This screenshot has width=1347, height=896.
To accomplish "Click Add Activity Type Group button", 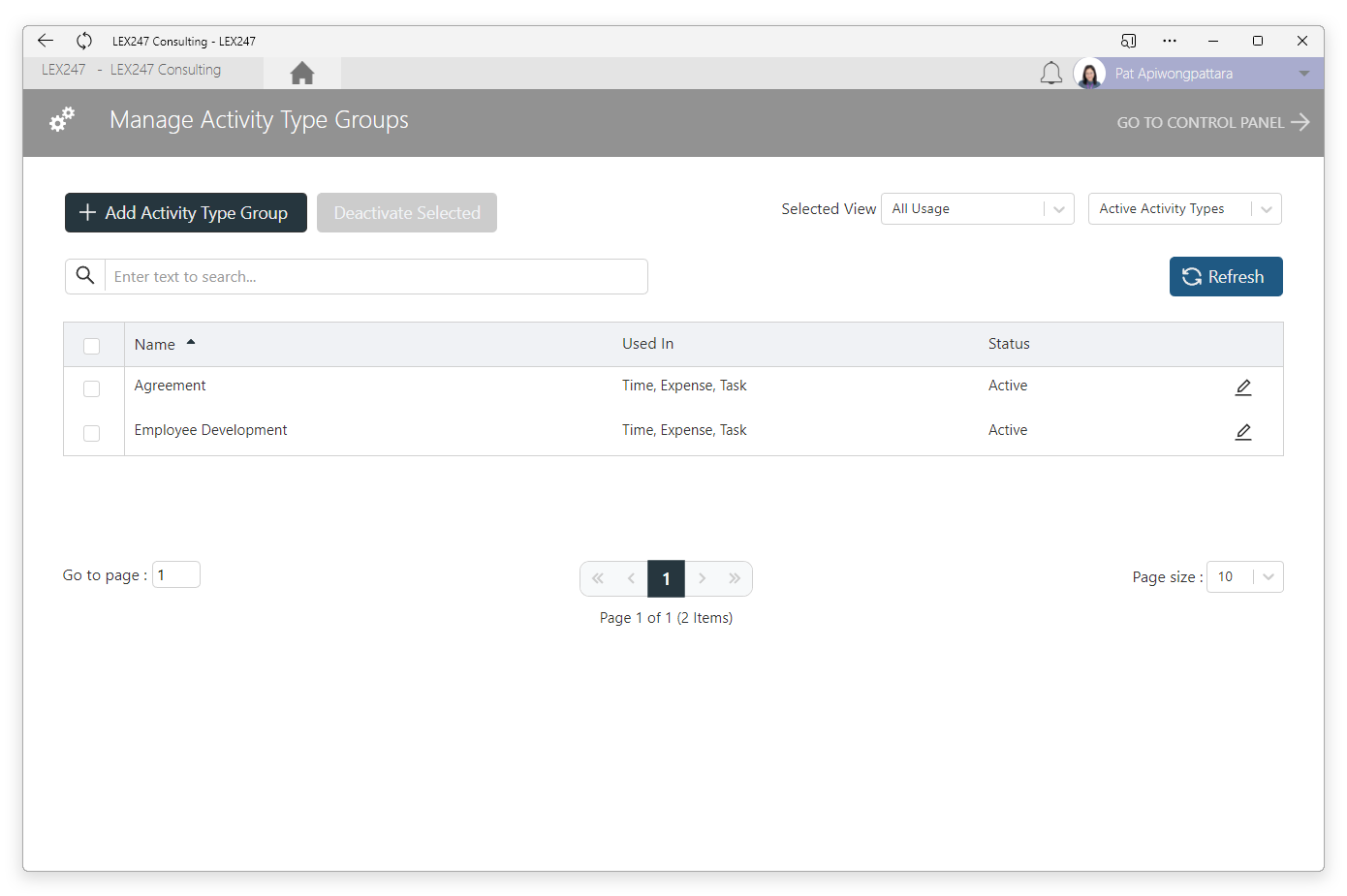I will [186, 213].
